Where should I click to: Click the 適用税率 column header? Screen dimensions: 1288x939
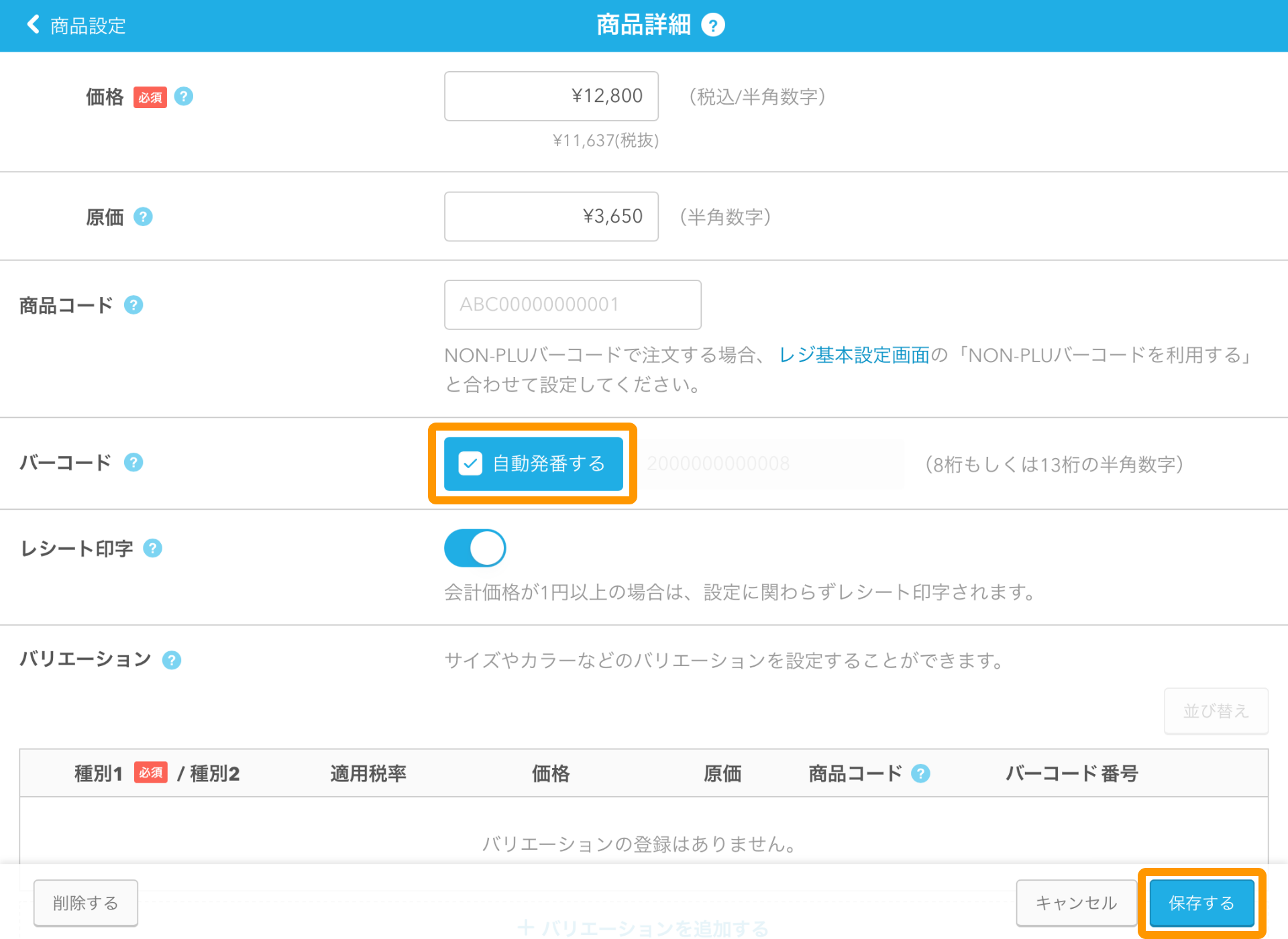(368, 773)
